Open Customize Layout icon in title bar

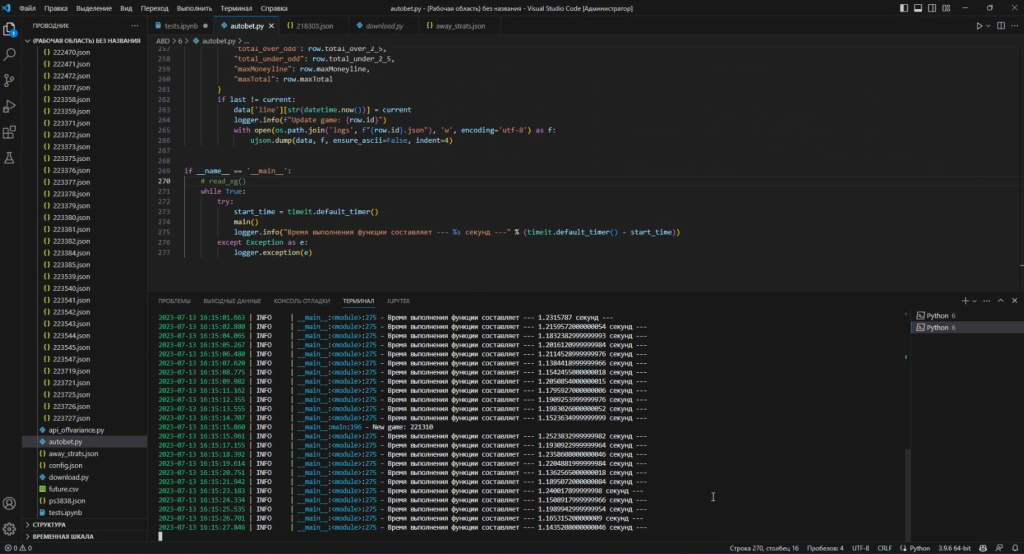point(946,8)
